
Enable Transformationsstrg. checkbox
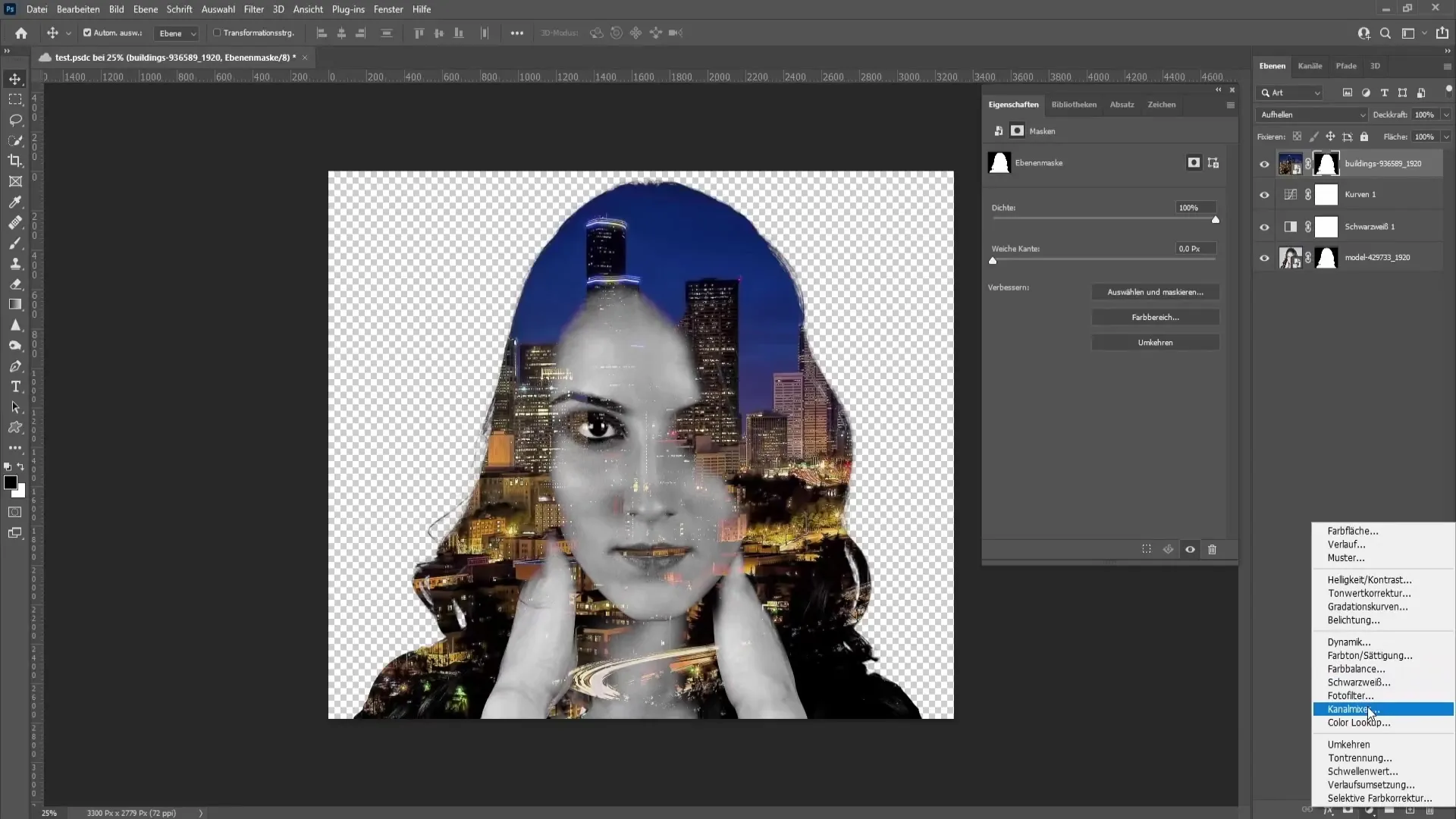[x=217, y=33]
